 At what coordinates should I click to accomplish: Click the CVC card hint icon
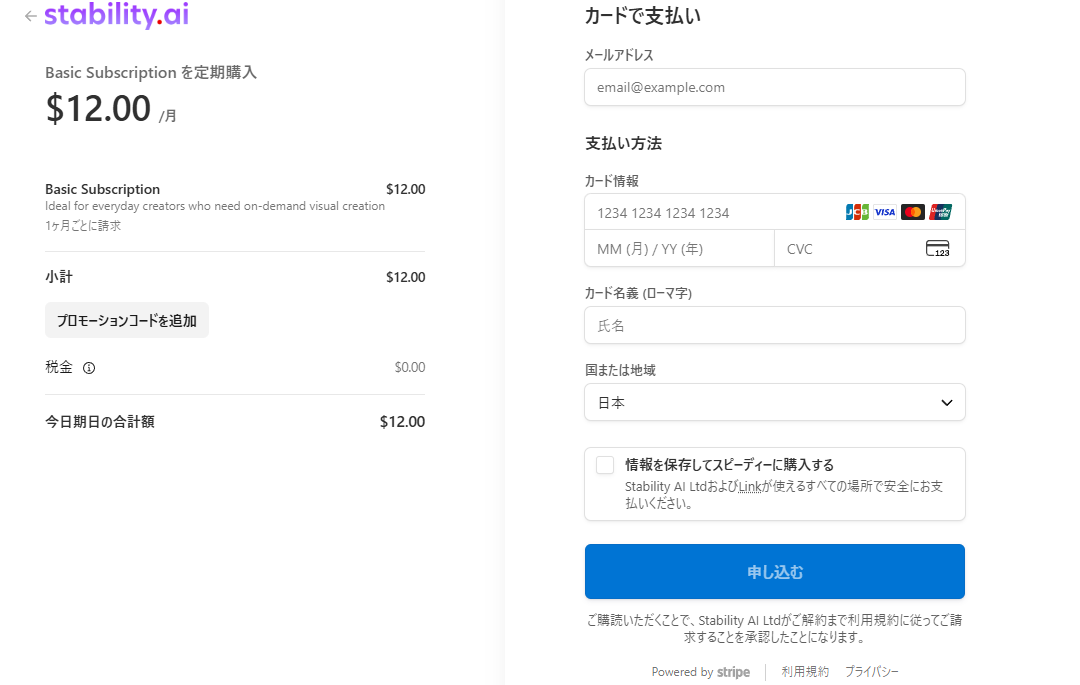pyautogui.click(x=937, y=249)
